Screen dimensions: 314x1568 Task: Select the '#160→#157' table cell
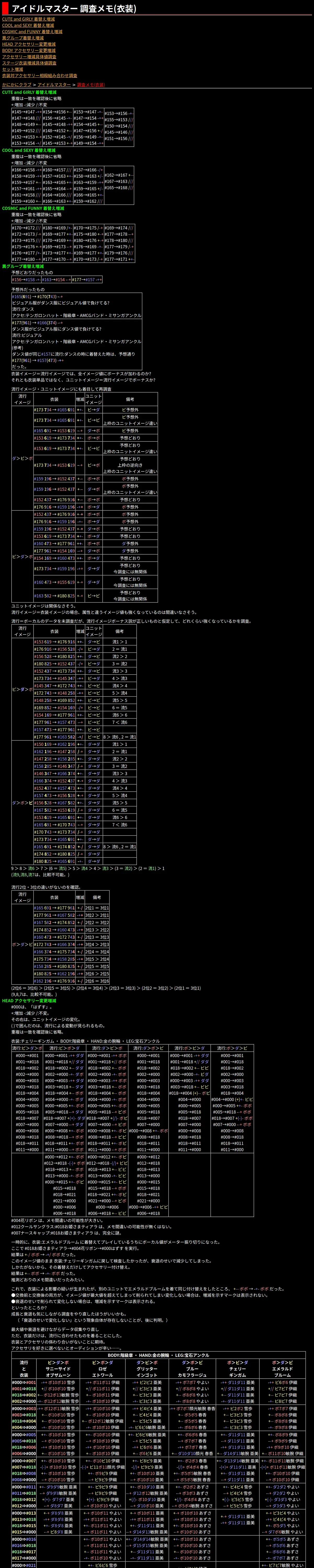57,170
